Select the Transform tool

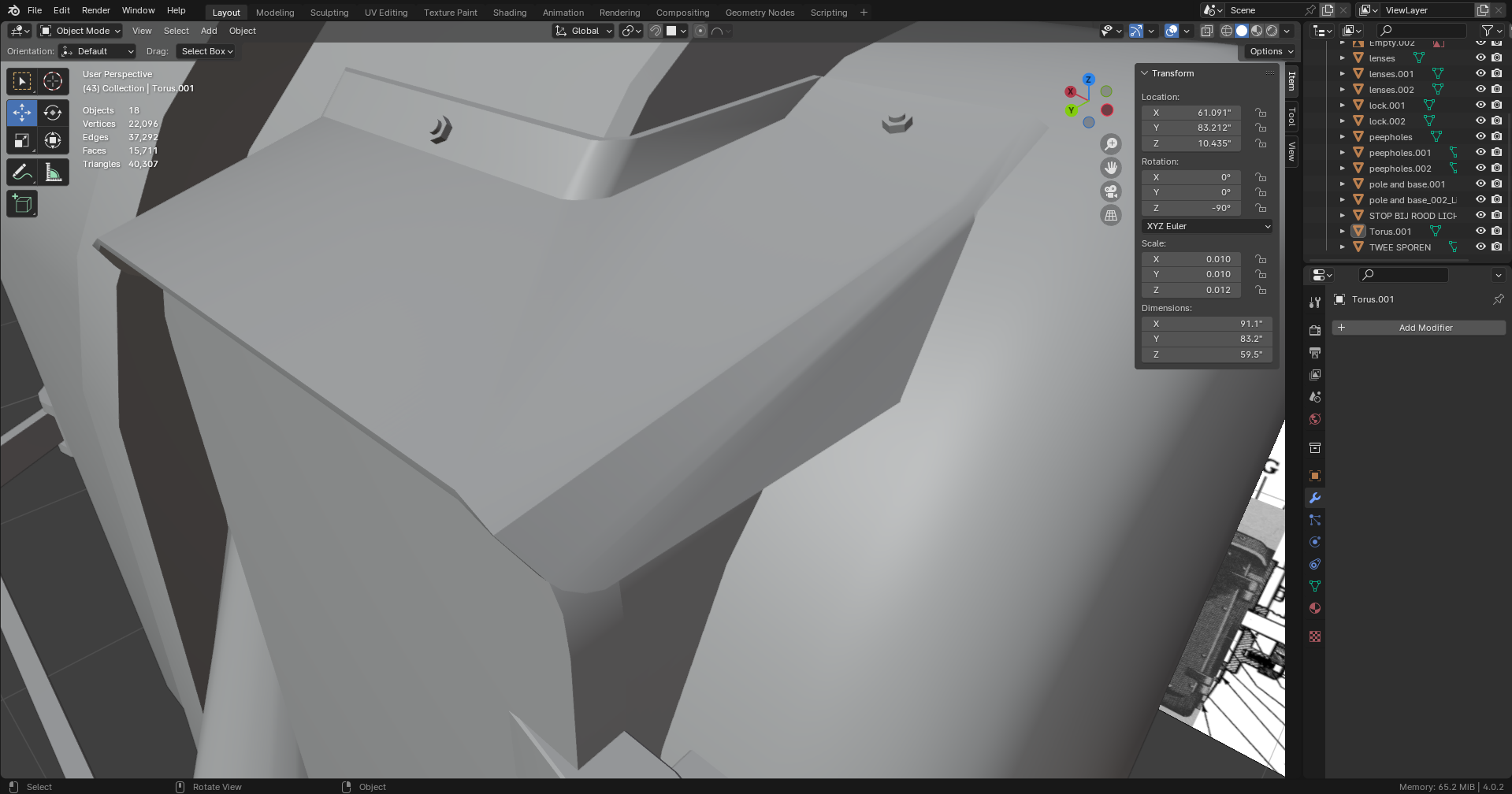coord(53,141)
